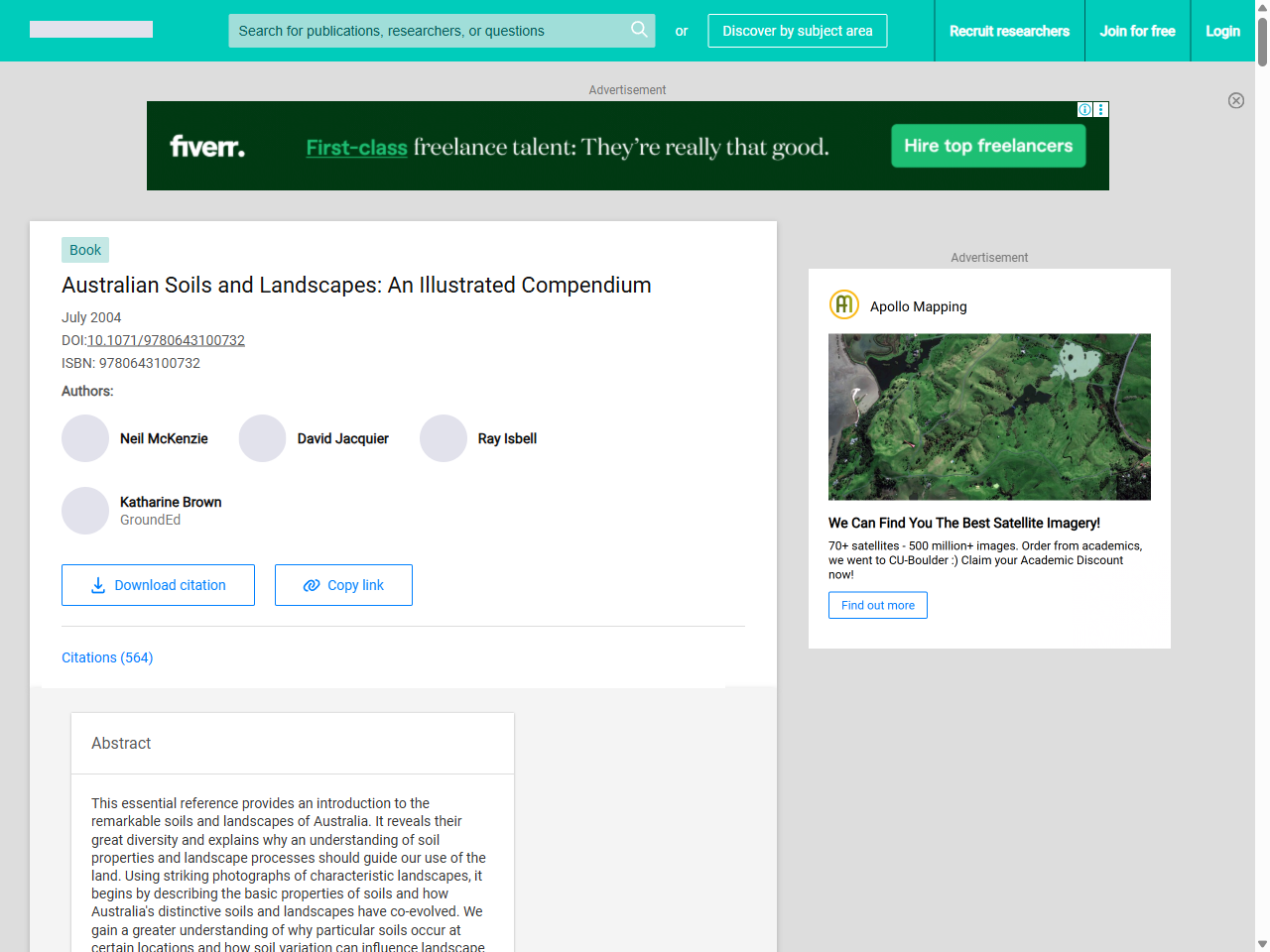Open the DOI link 10.1071/9780643100732

pos(166,340)
